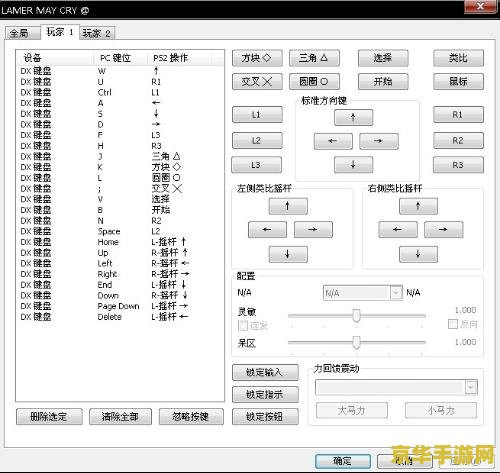Click the standard D-pad left arrow button
Viewport: 500px width, 473px height.
point(333,141)
